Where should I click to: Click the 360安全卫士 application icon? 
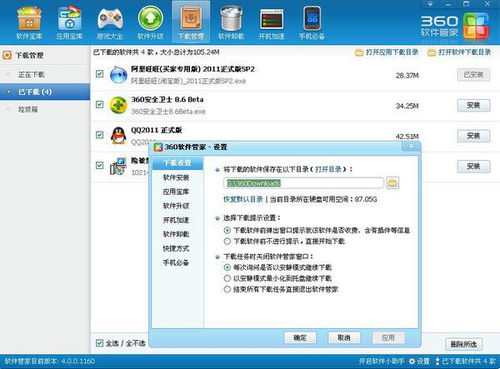pos(118,105)
